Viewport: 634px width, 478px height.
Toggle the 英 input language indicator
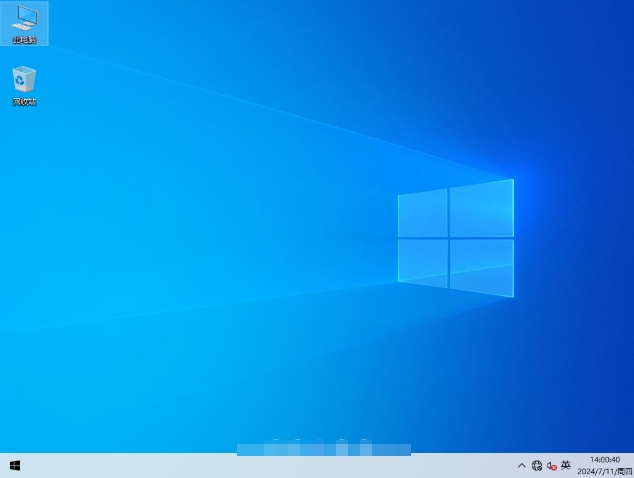[x=566, y=465]
